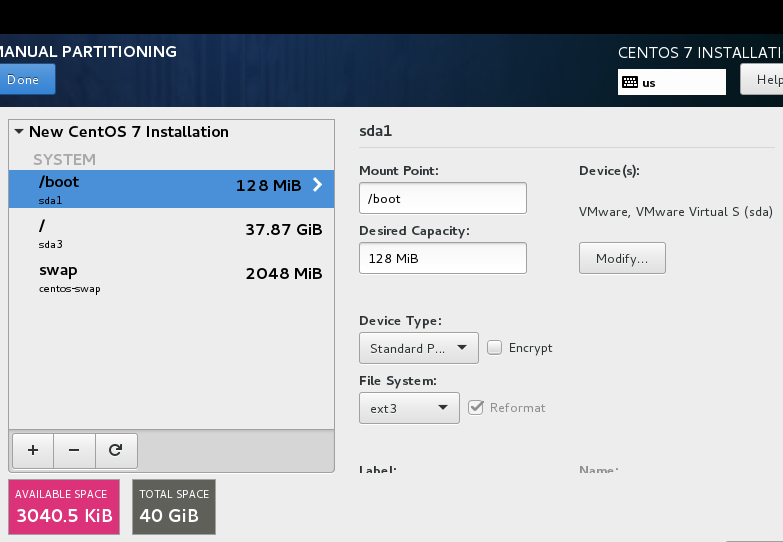Click the 2048 MiB swap size
Image resolution: width=783 pixels, height=542 pixels.
pos(284,274)
